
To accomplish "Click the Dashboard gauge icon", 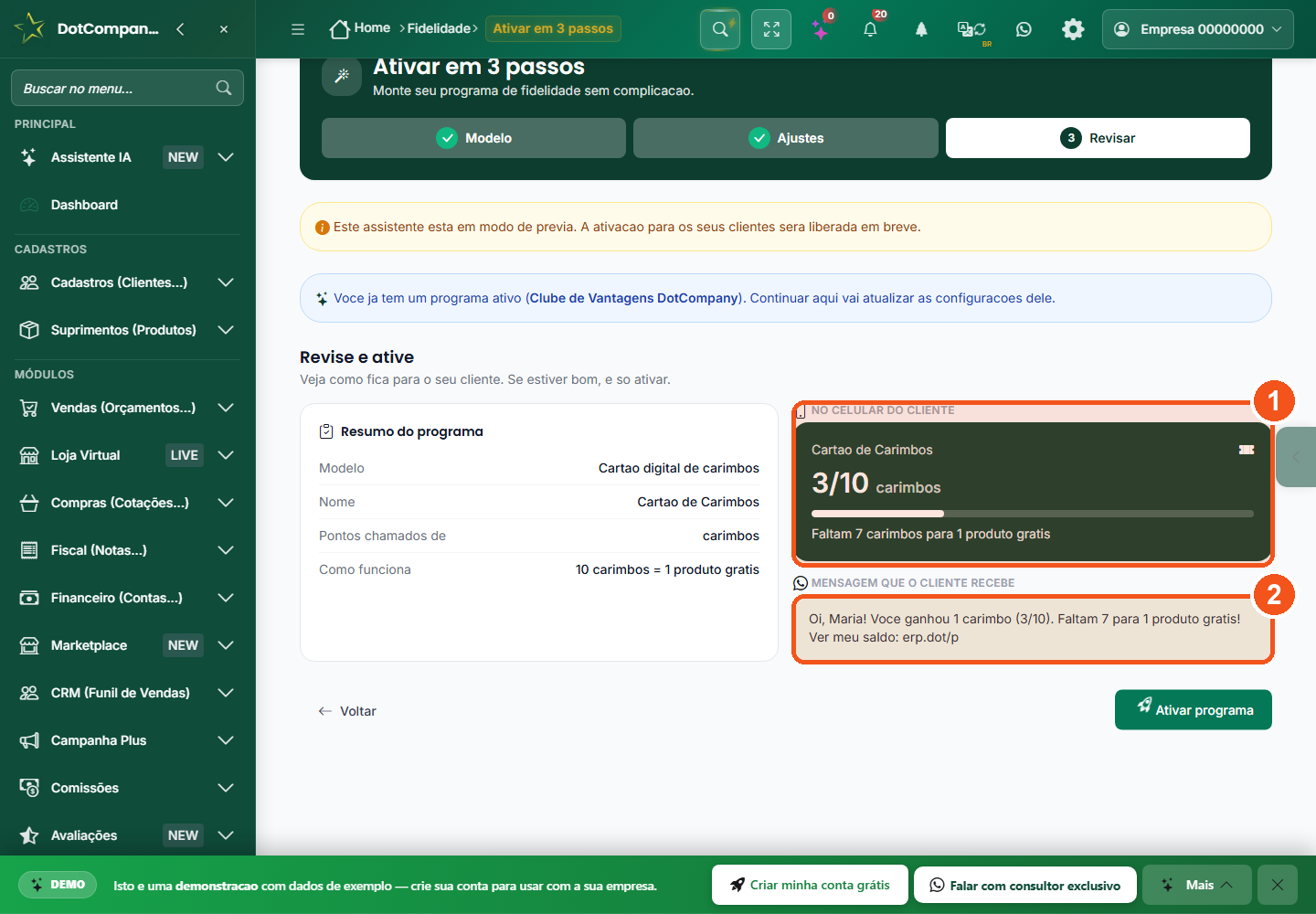I will (x=29, y=205).
